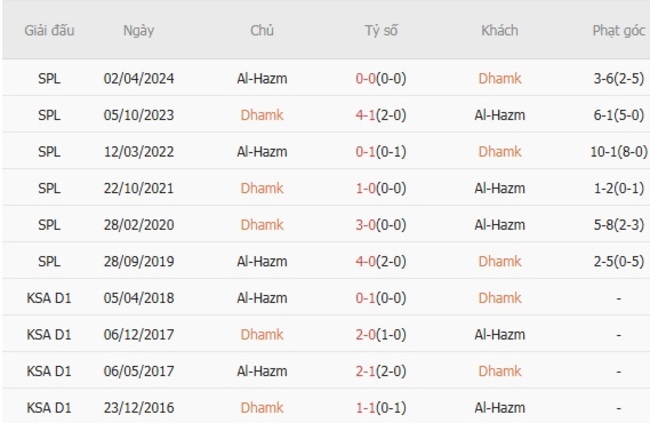Open the 1-1 score on 23/12/2016

coord(381,408)
